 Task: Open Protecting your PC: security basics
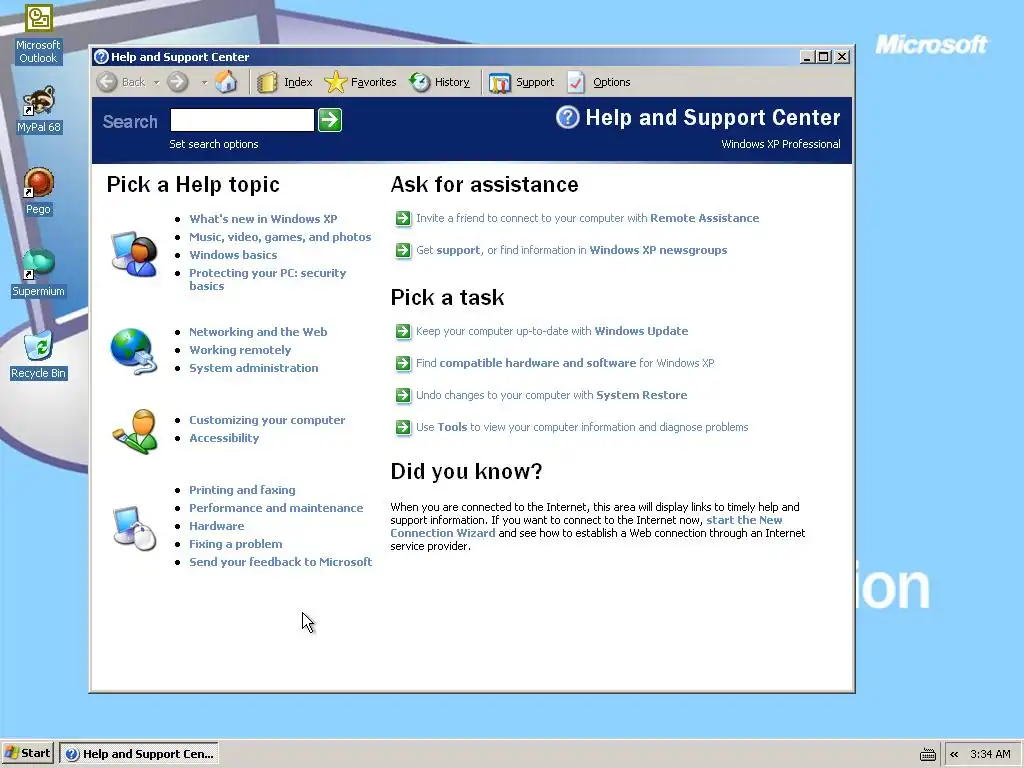click(268, 280)
